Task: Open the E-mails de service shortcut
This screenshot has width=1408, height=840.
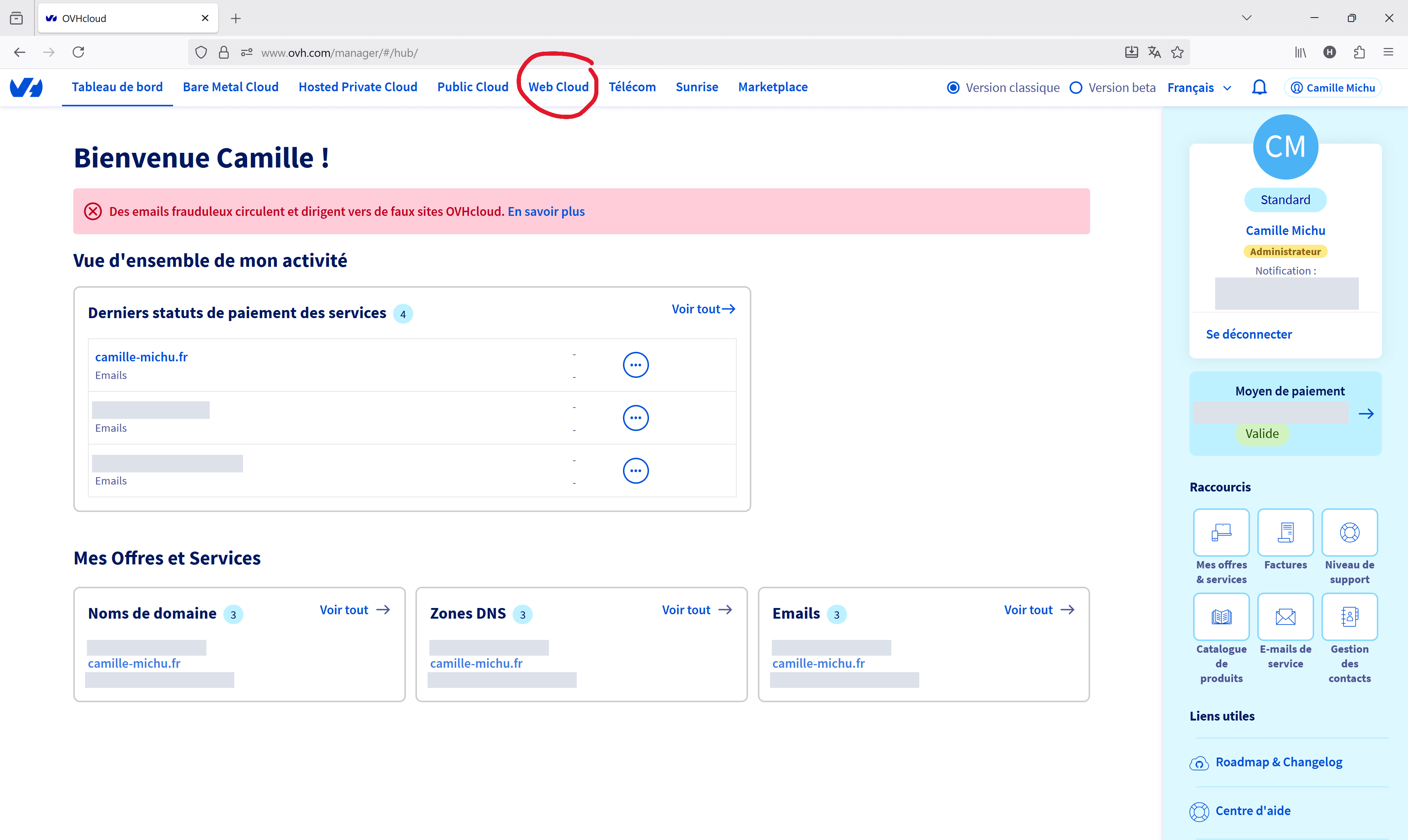Action: [x=1285, y=616]
